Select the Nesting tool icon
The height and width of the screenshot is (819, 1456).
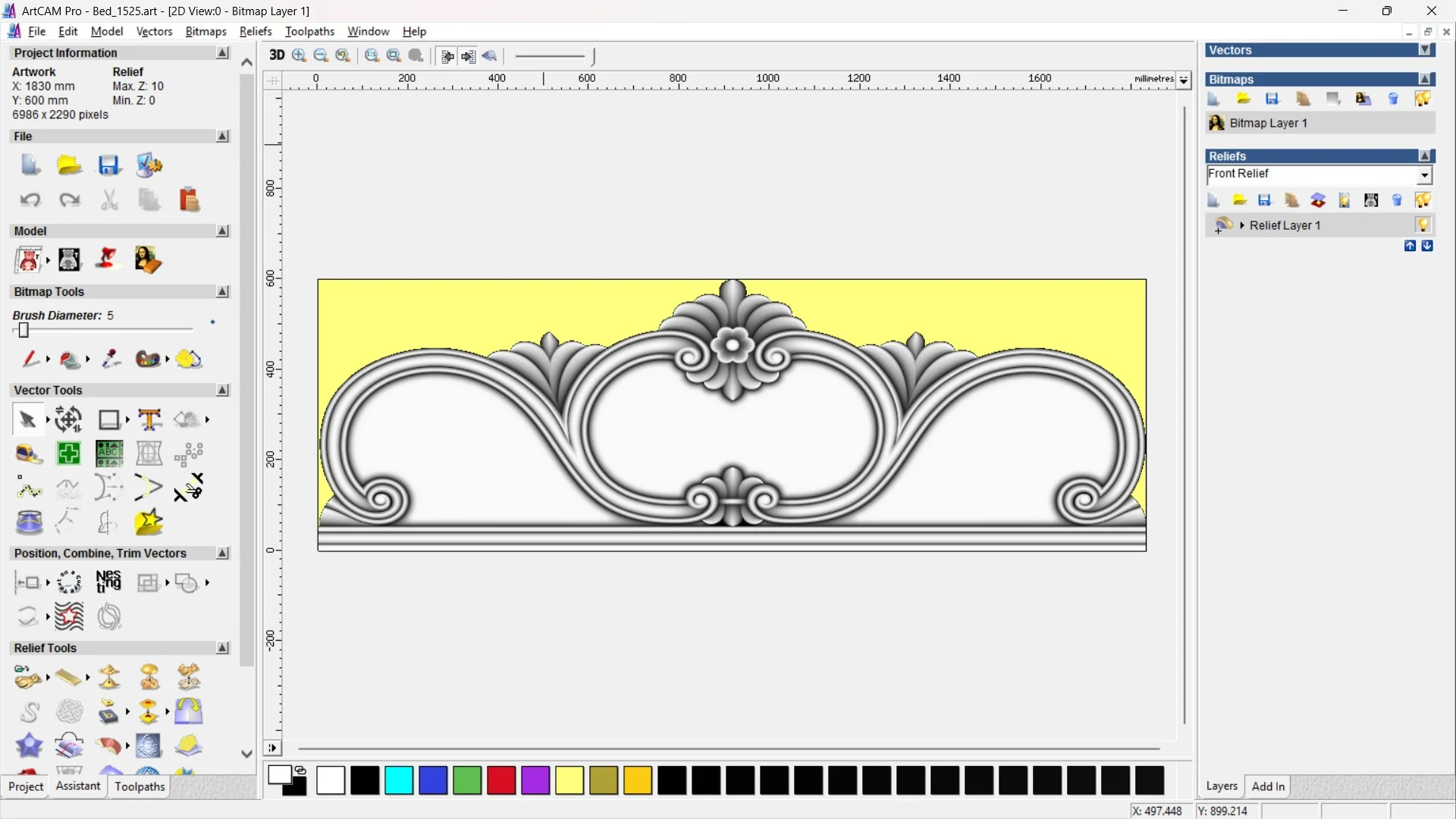pyautogui.click(x=108, y=582)
